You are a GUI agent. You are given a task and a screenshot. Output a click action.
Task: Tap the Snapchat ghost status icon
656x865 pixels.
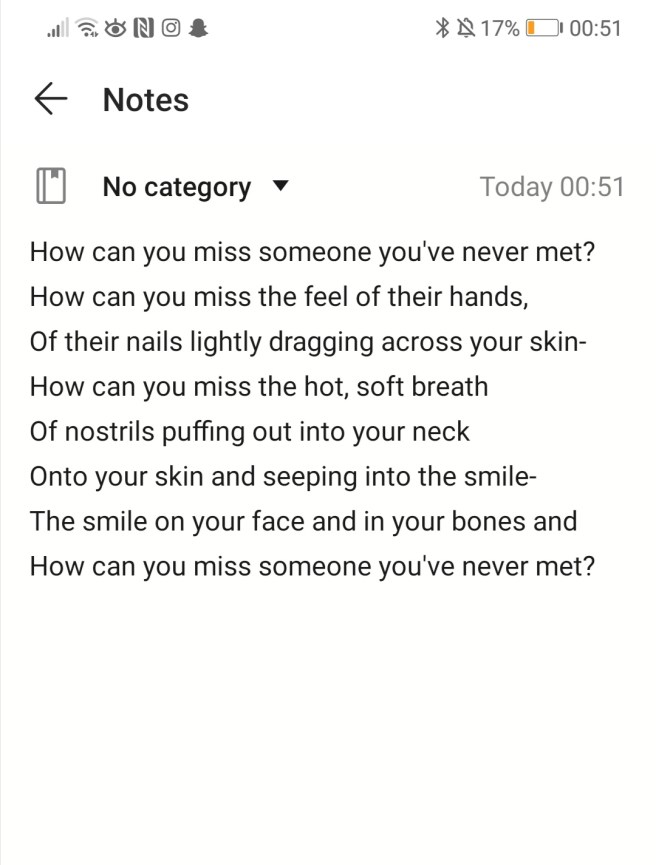198,29
